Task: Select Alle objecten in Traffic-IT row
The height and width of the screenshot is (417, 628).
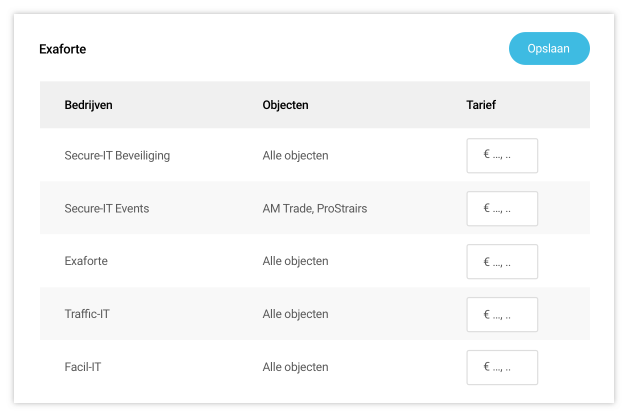Action: (x=295, y=314)
